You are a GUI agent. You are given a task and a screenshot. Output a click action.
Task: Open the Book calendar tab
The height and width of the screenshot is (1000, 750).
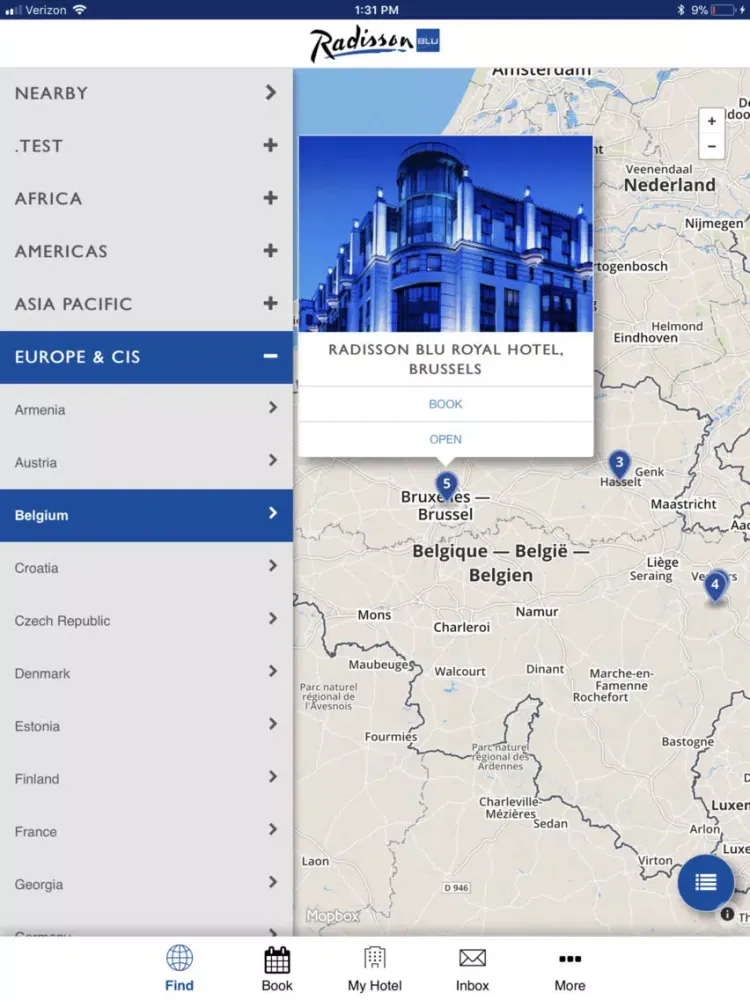[x=277, y=968]
